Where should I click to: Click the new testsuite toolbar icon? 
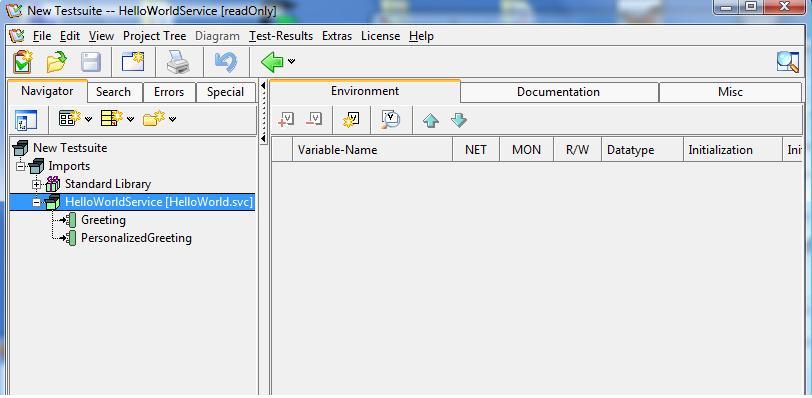click(23, 62)
